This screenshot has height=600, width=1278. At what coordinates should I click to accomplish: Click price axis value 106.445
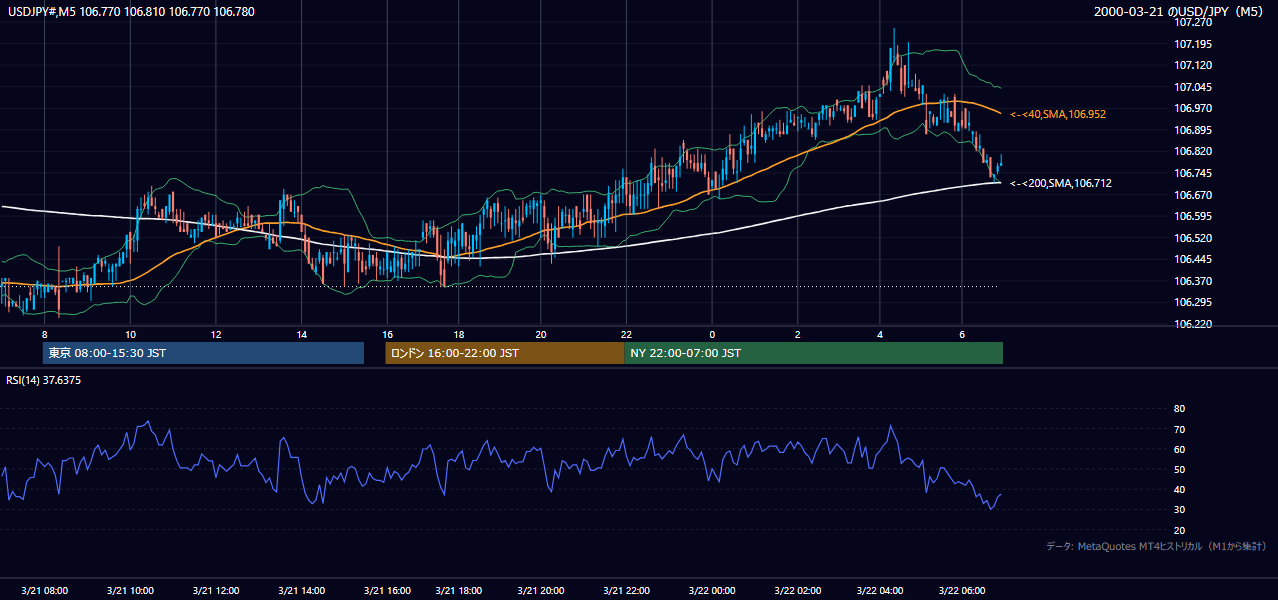pos(1193,259)
